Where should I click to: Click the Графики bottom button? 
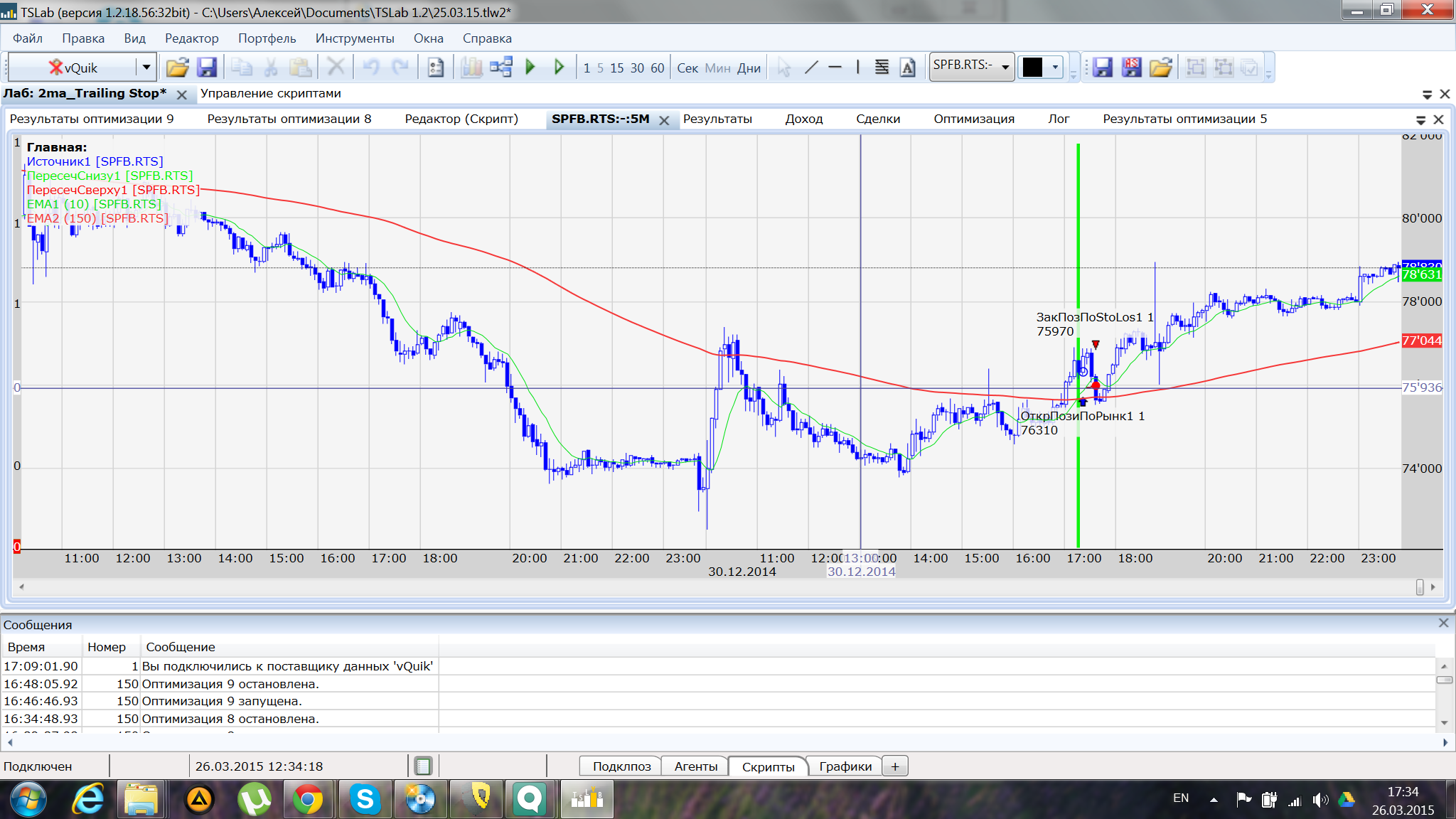[x=845, y=766]
